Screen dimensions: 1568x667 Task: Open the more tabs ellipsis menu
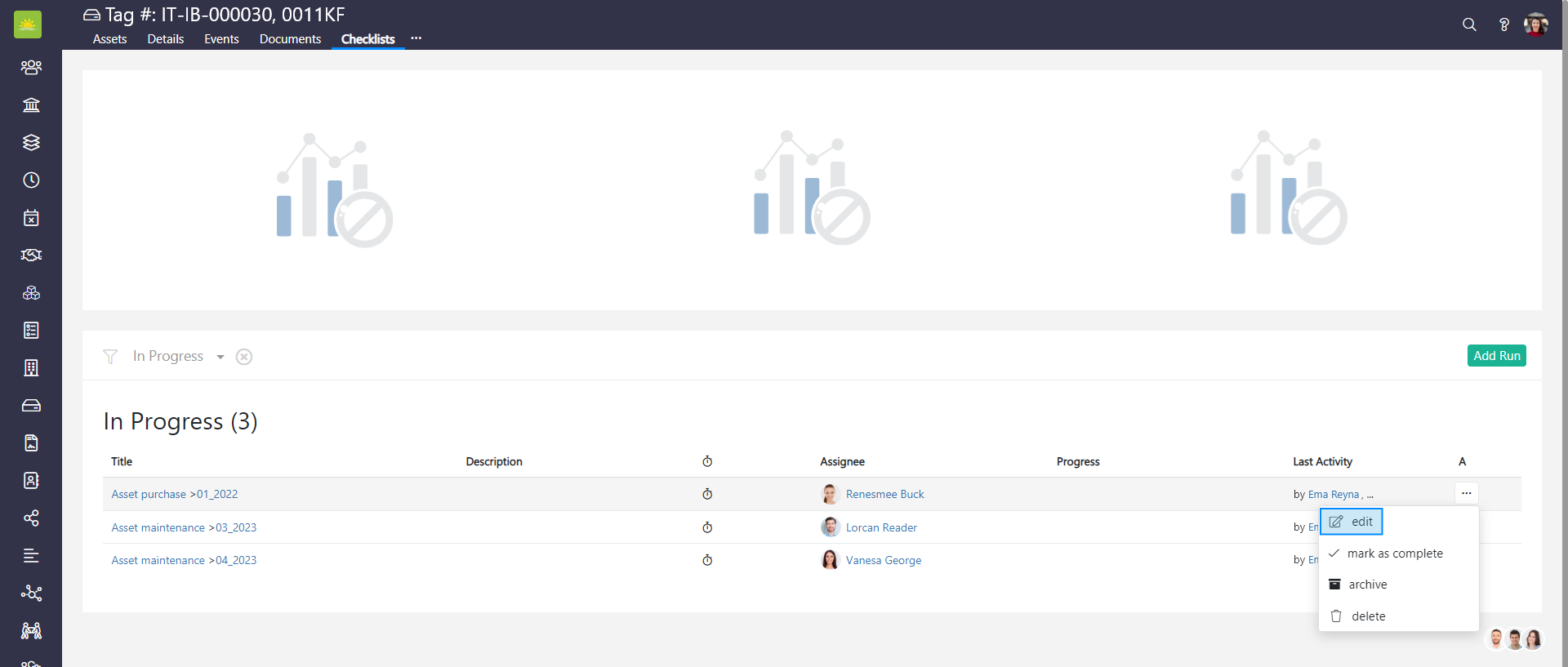(x=416, y=38)
